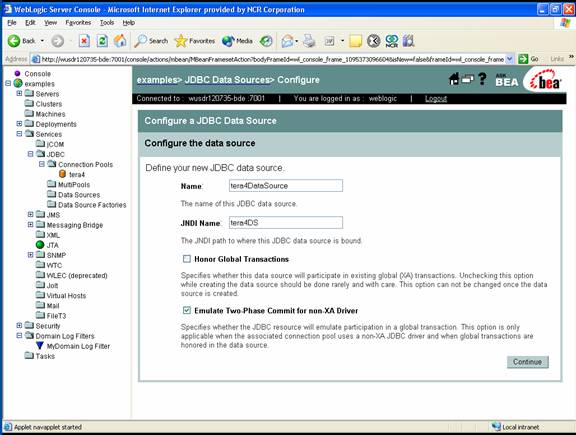576x435 pixels.
Task: Select the tera4 connection pool icon
Action: click(x=62, y=174)
